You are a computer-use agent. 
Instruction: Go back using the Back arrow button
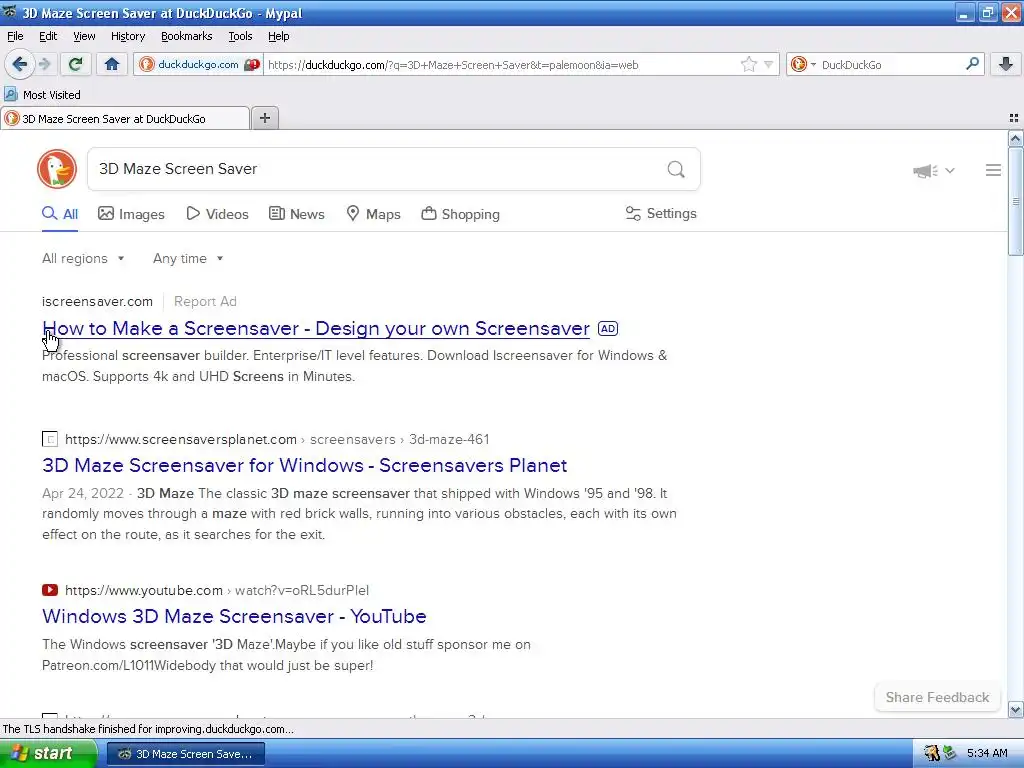coord(20,64)
